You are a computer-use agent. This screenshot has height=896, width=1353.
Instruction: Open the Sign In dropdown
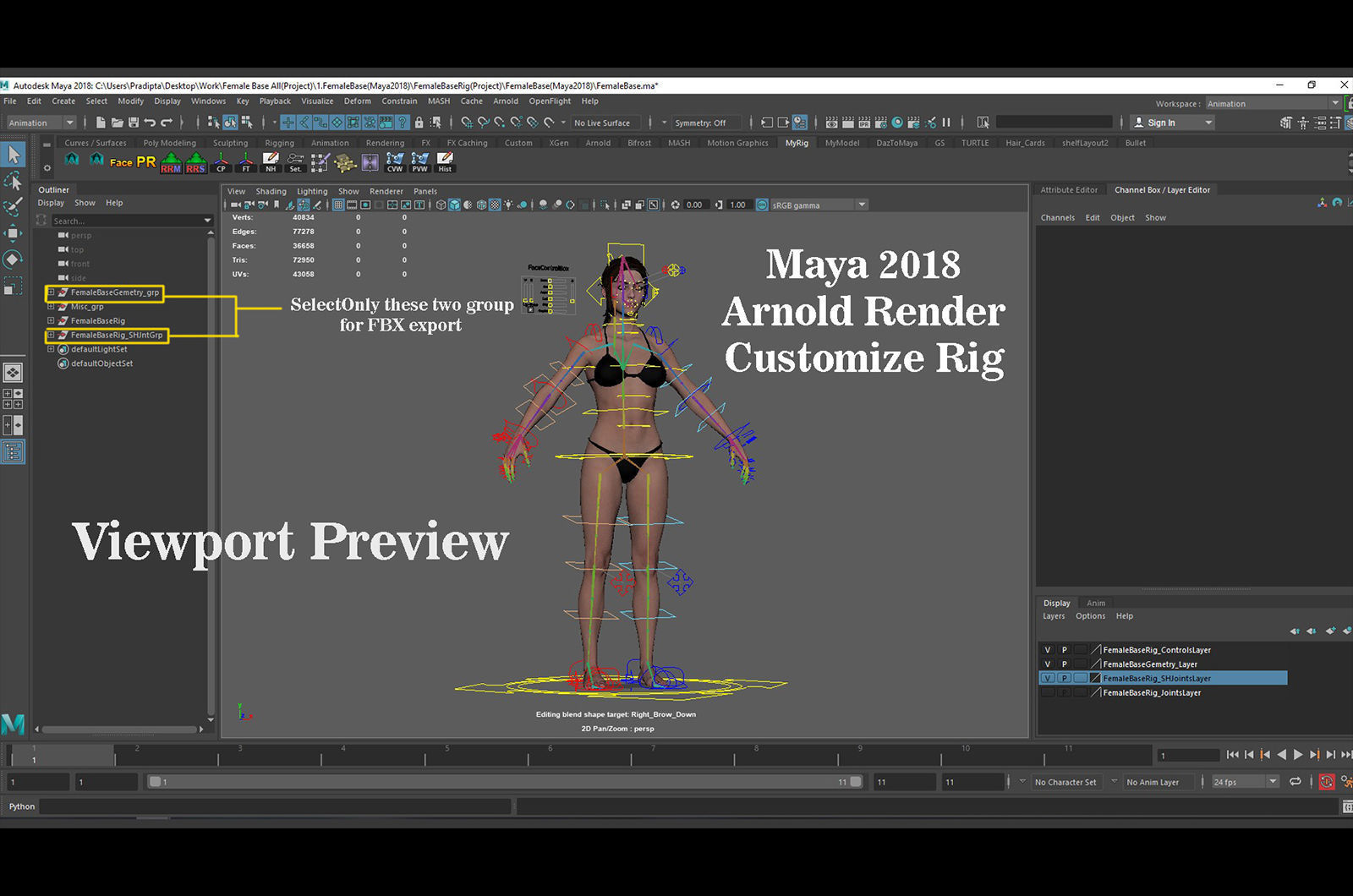1172,123
